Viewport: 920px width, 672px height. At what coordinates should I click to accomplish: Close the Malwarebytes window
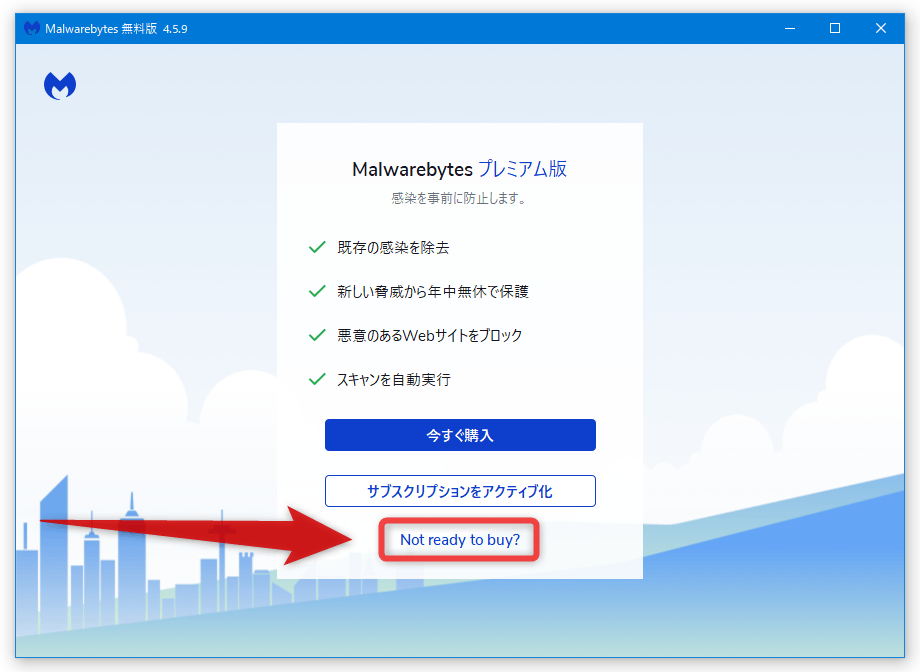point(881,28)
